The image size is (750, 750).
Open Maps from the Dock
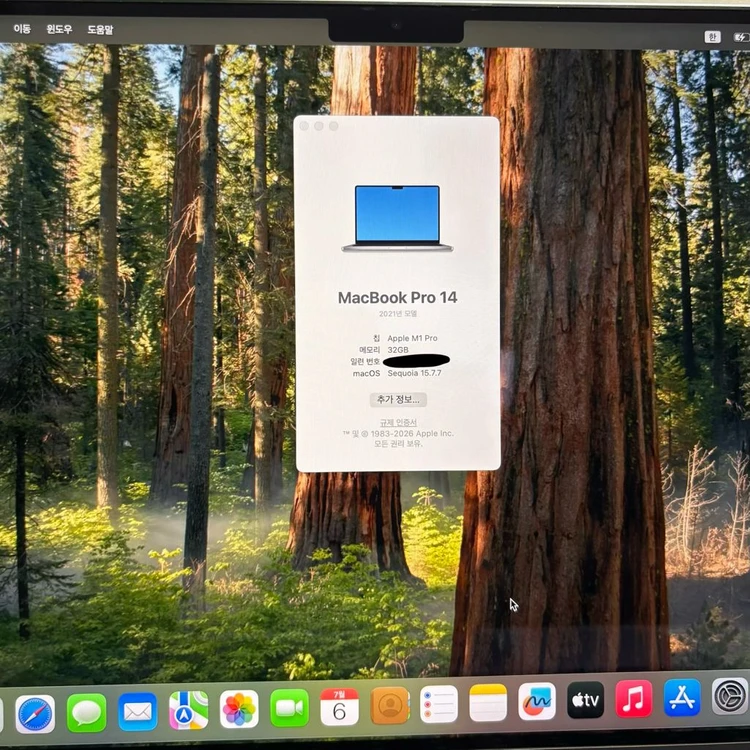(x=188, y=710)
